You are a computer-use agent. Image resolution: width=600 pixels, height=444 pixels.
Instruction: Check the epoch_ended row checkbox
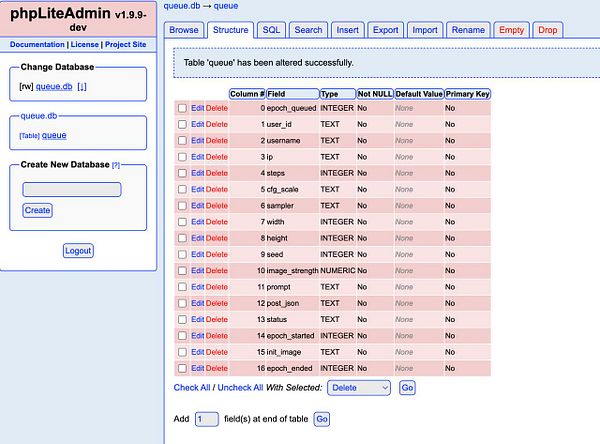point(182,368)
